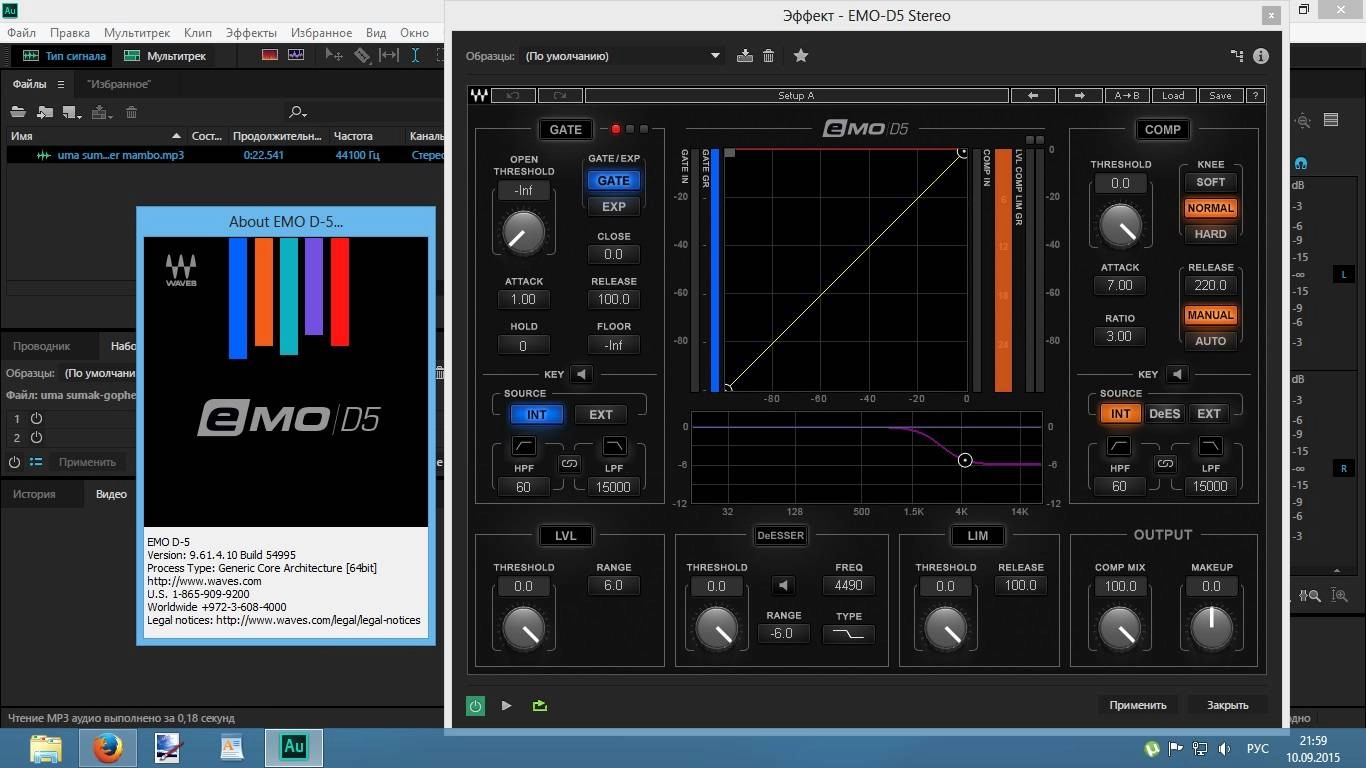This screenshot has height=768, width=1366.
Task: Click the plugin redo arrow
Action: coord(560,96)
